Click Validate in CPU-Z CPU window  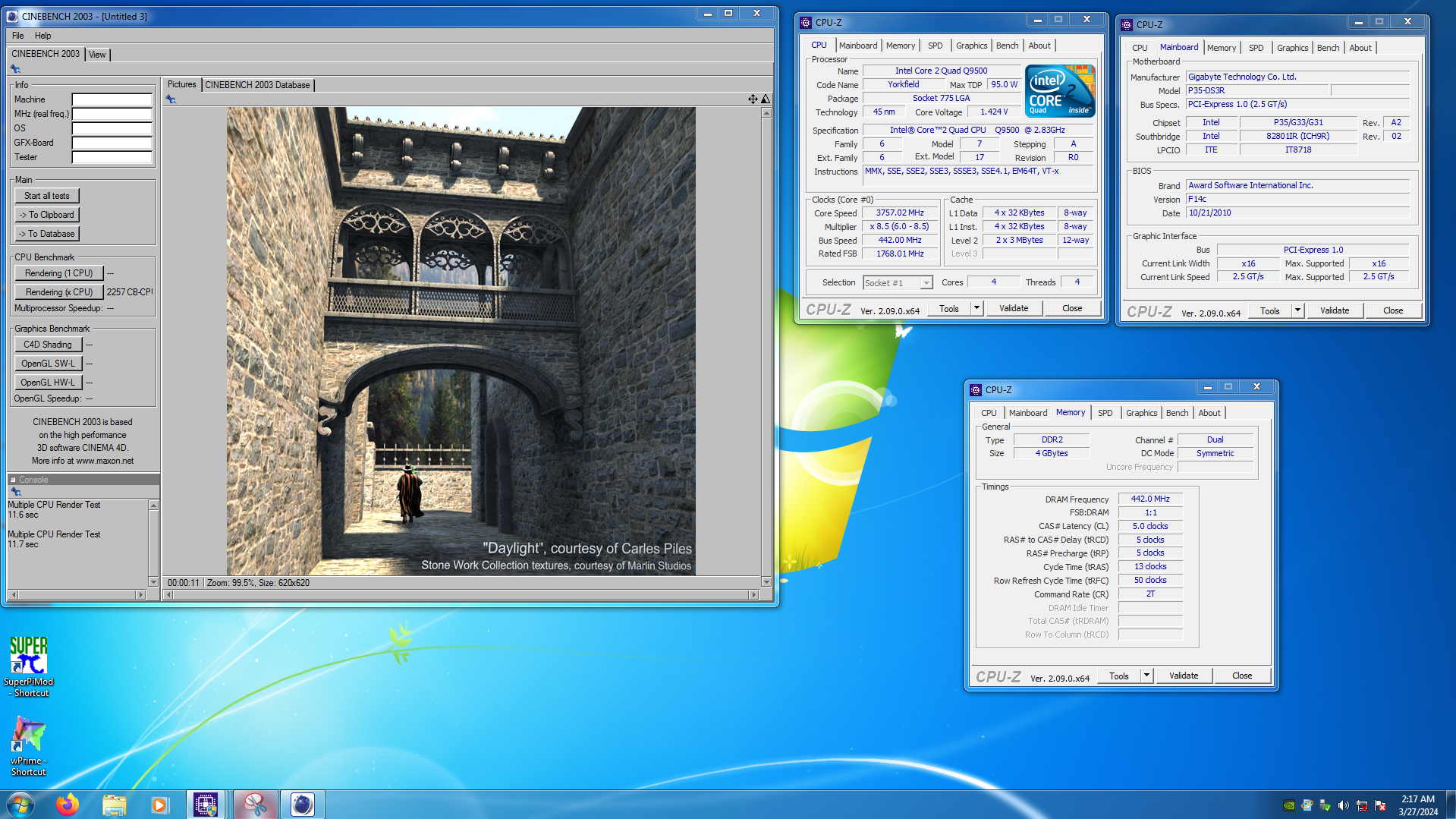1014,308
